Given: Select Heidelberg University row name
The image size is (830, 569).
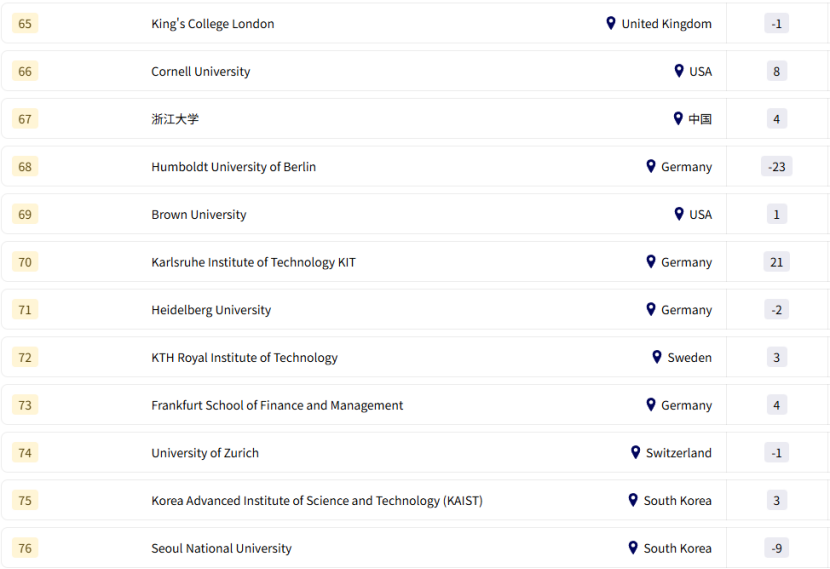Looking at the screenshot, I should coord(211,310).
